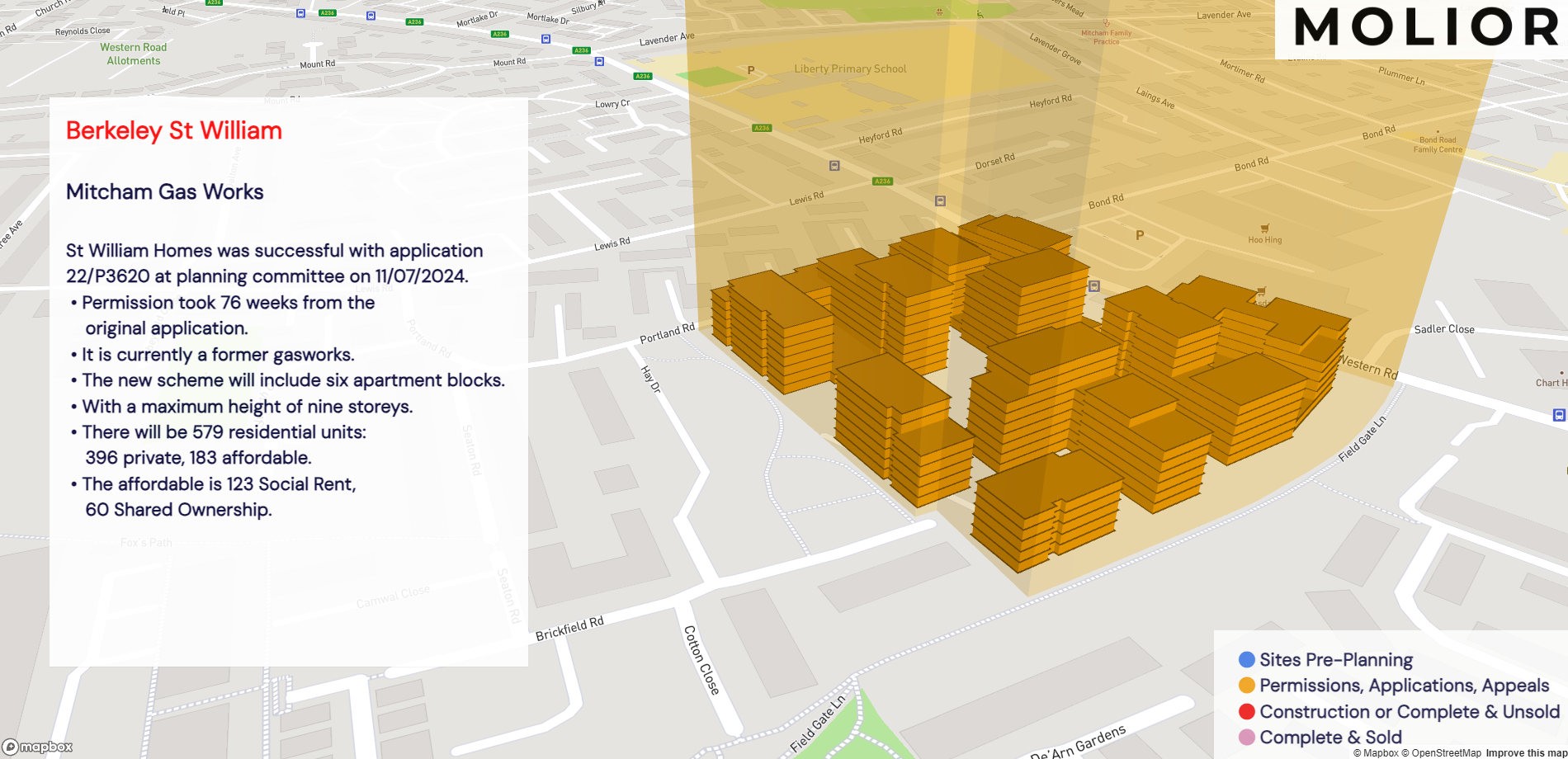Click the Plummer Ln street label
Image resolution: width=1568 pixels, height=759 pixels.
(x=1401, y=76)
